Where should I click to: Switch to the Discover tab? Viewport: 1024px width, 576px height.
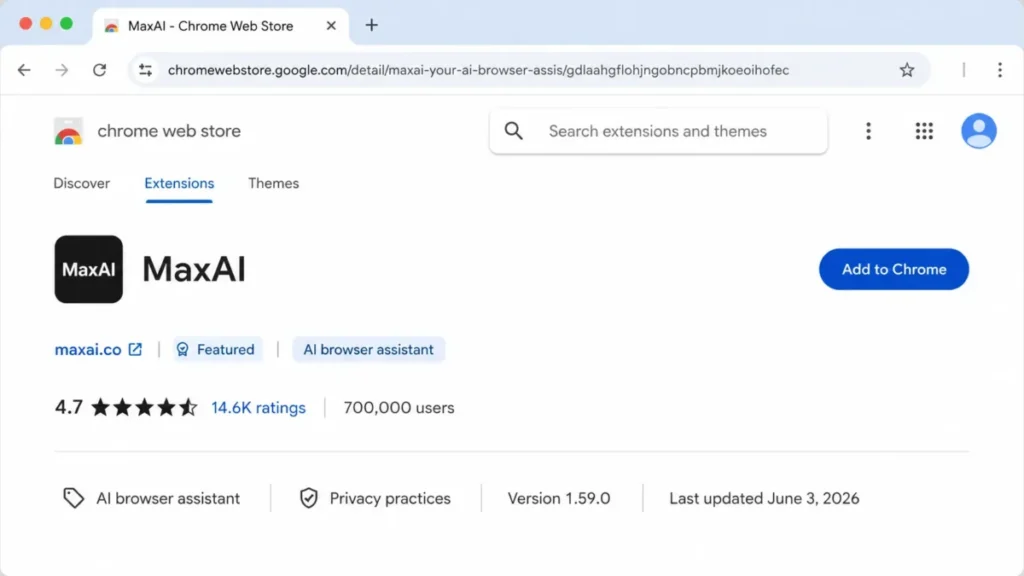[82, 184]
